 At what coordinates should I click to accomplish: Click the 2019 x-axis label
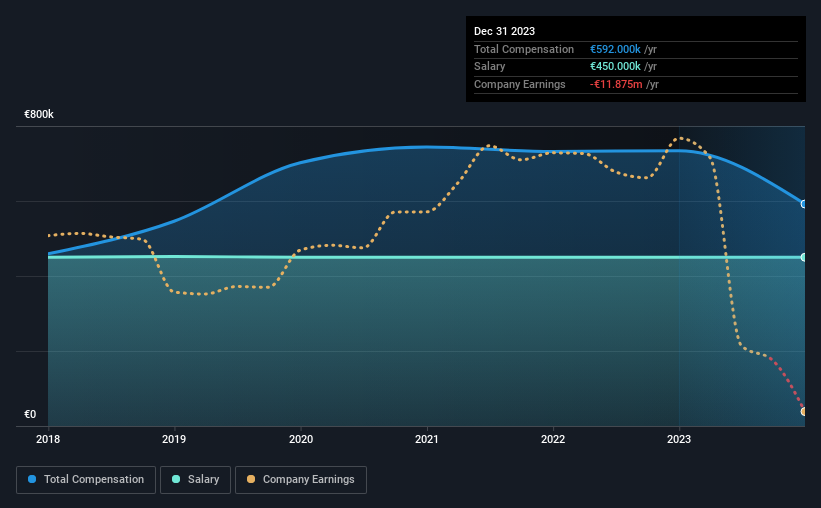tap(174, 439)
